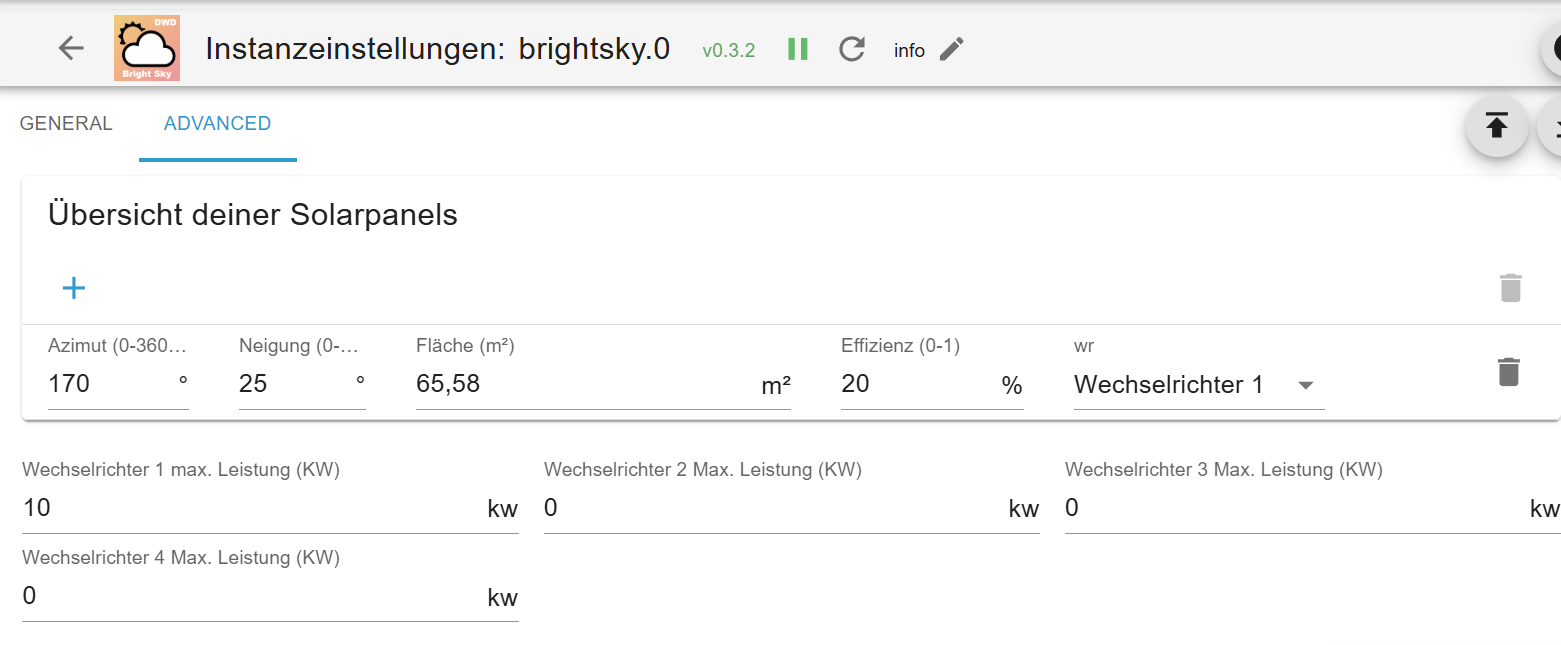
Task: Click the upload config arrow button
Action: 1496,126
